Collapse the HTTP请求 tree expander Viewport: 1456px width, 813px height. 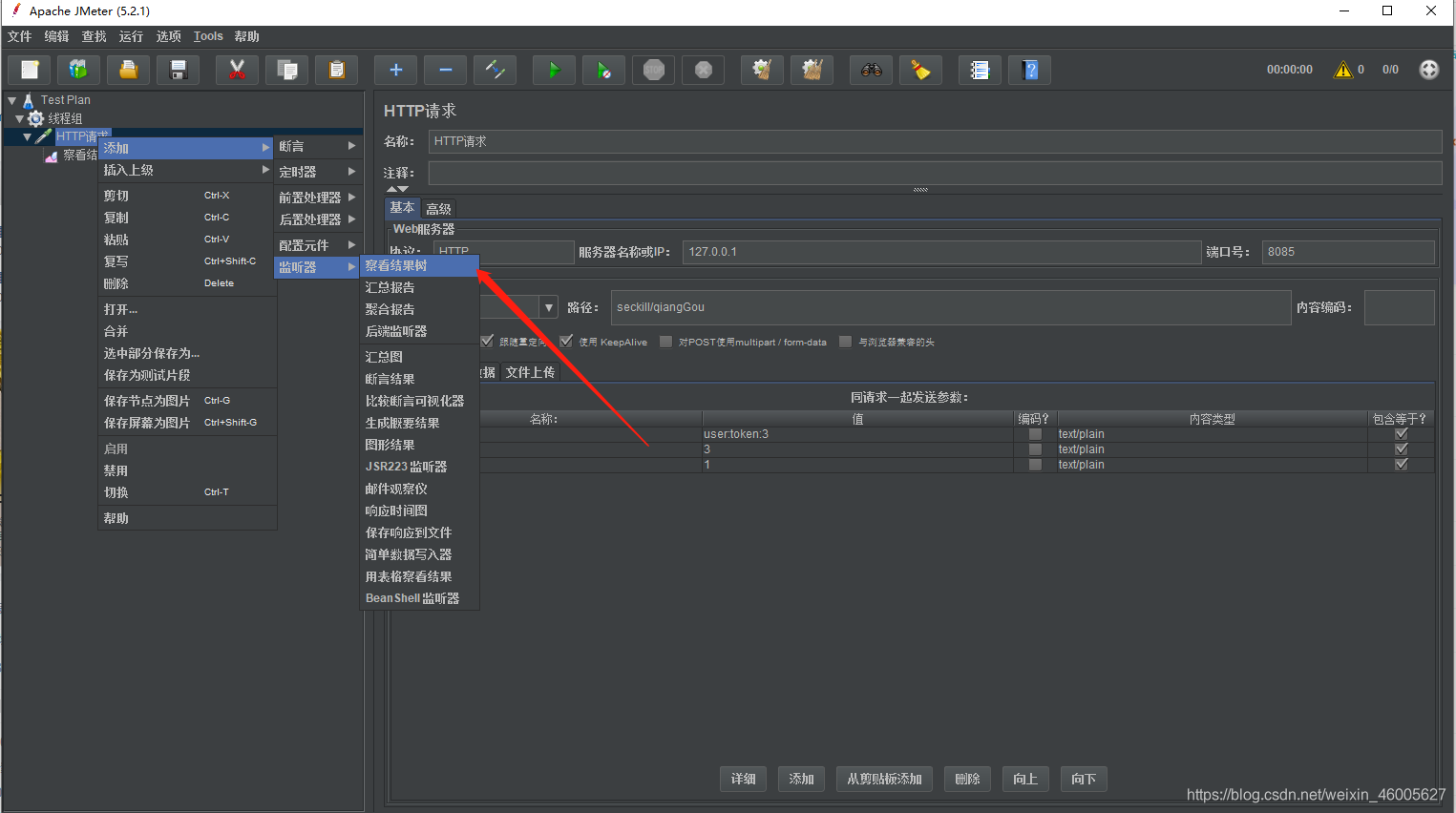27,136
